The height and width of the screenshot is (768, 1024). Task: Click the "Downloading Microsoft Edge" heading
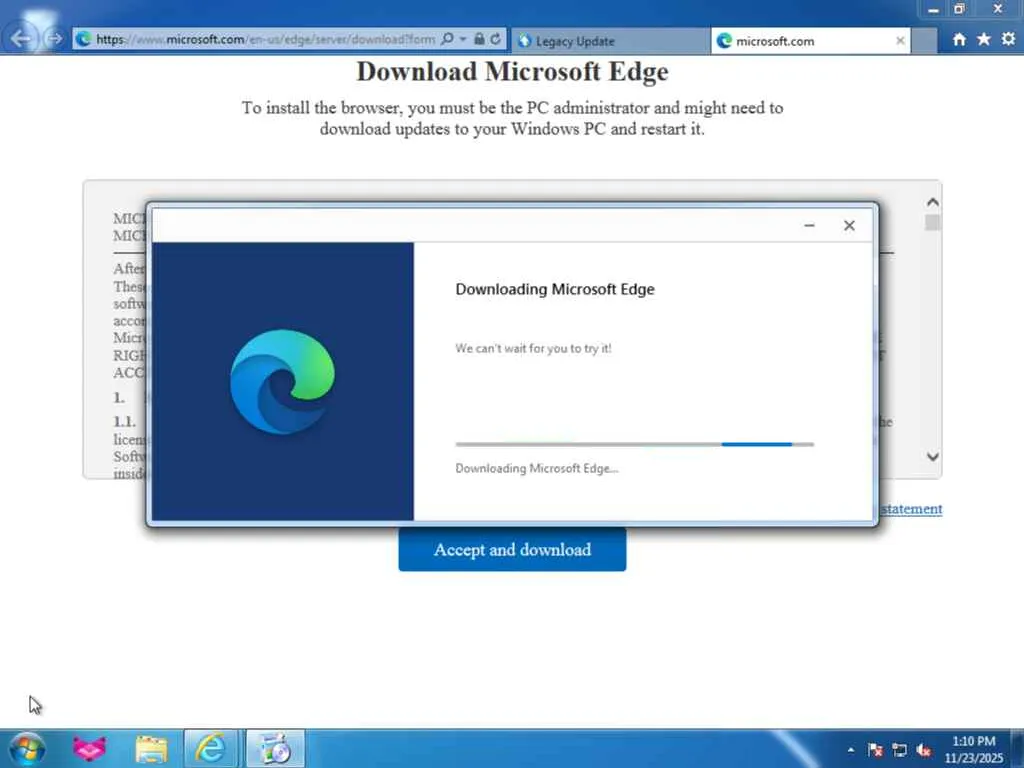tap(554, 289)
